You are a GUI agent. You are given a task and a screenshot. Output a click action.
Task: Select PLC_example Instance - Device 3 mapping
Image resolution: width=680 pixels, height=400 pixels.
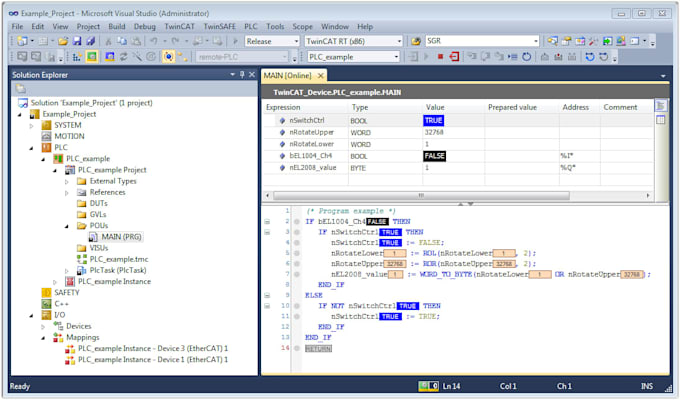pos(153,348)
